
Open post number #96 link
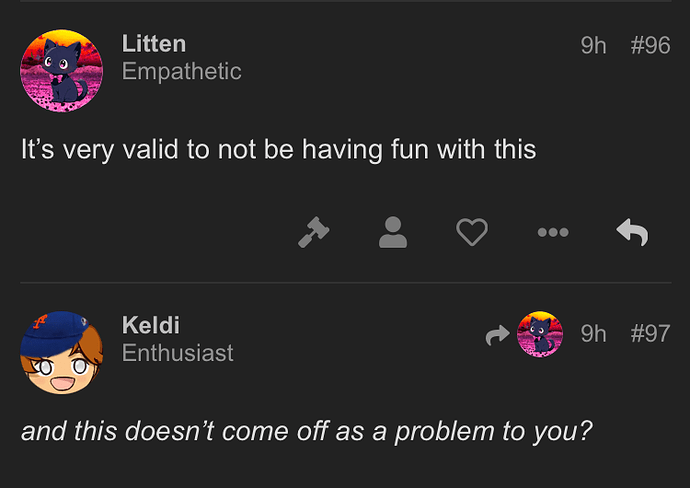650,45
